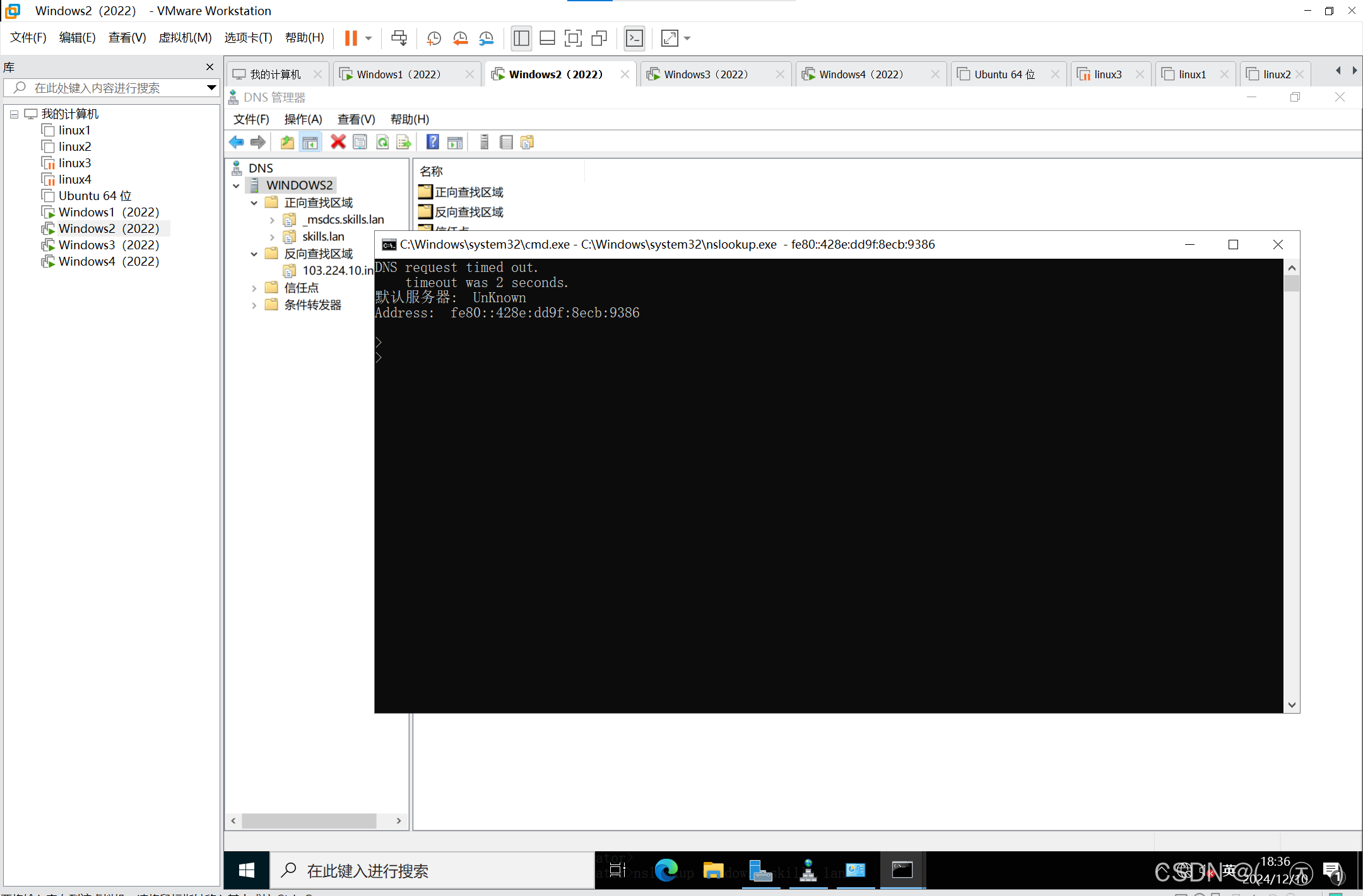Viewport: 1363px width, 896px height.
Task: Switch to the Windows3 (2022) tab
Action: (705, 74)
